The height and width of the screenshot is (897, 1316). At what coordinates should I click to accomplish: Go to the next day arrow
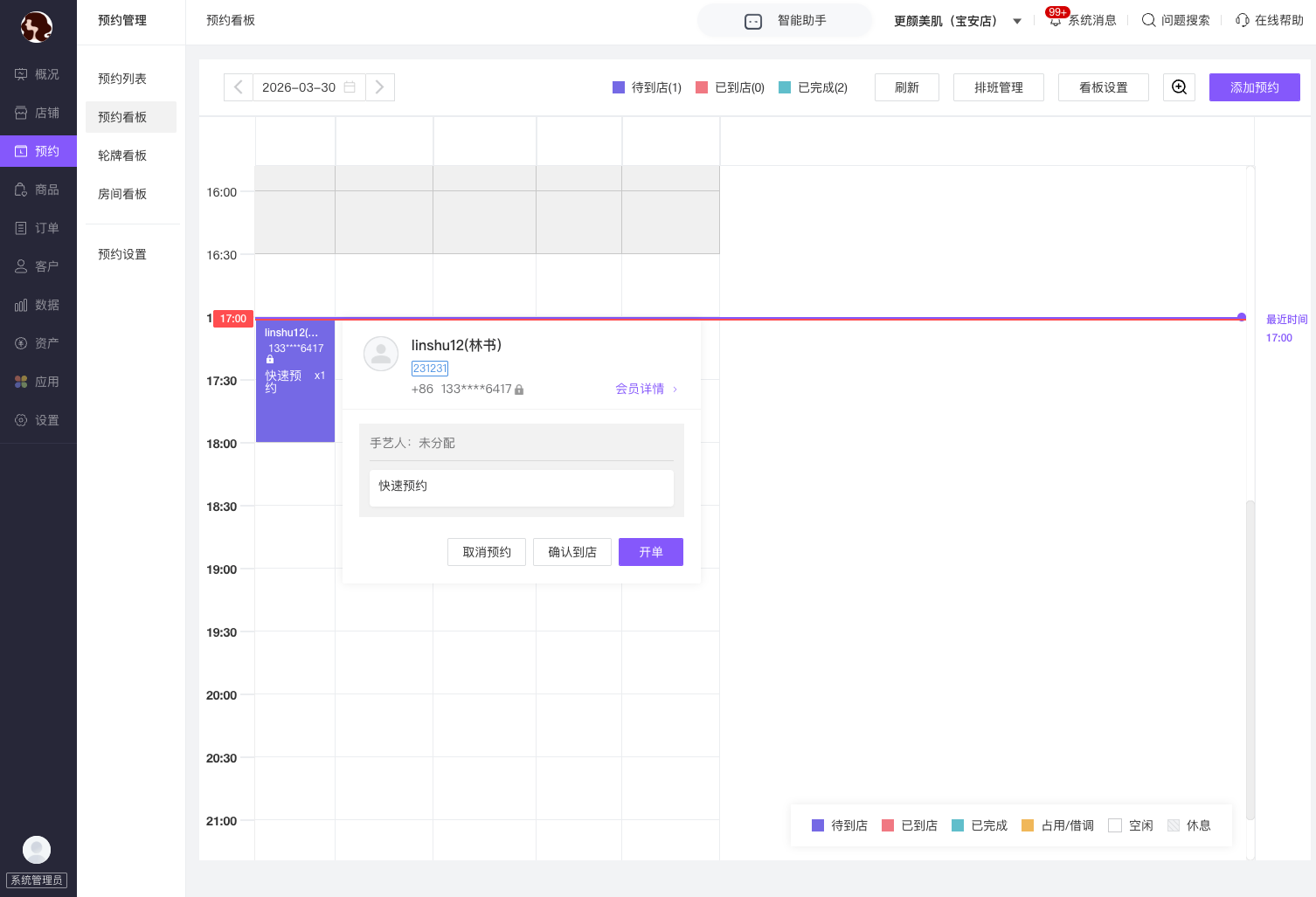[379, 87]
